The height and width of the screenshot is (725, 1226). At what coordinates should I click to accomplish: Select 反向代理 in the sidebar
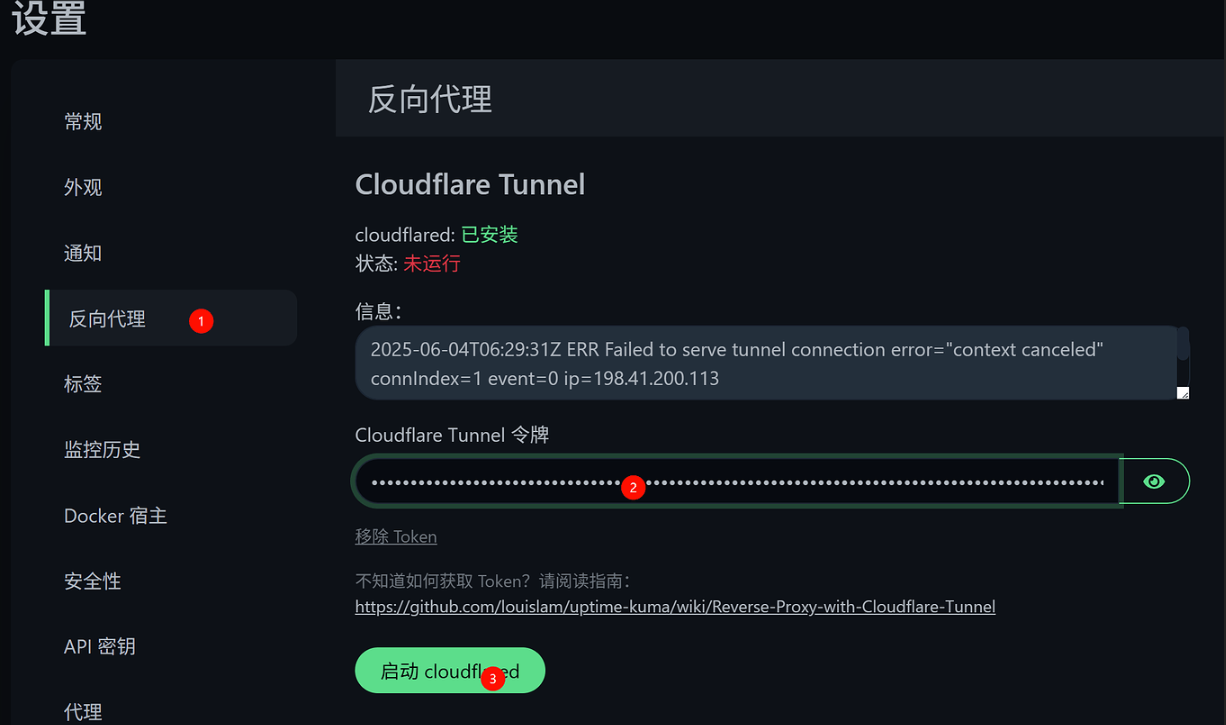[107, 319]
